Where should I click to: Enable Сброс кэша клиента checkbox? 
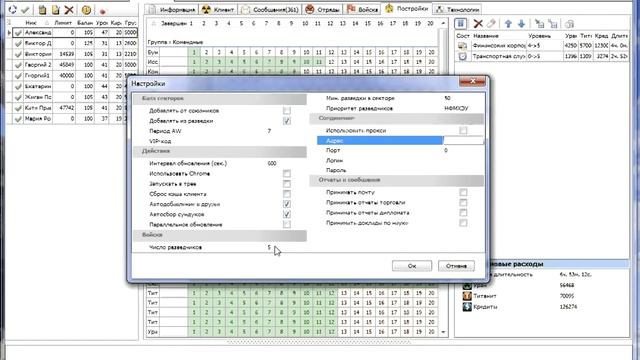(287, 194)
